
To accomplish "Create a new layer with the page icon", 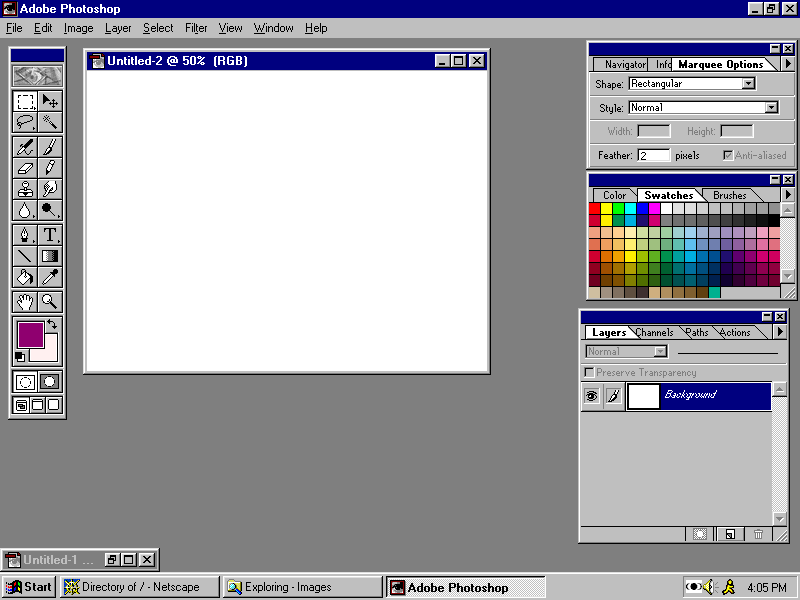I will pos(730,534).
